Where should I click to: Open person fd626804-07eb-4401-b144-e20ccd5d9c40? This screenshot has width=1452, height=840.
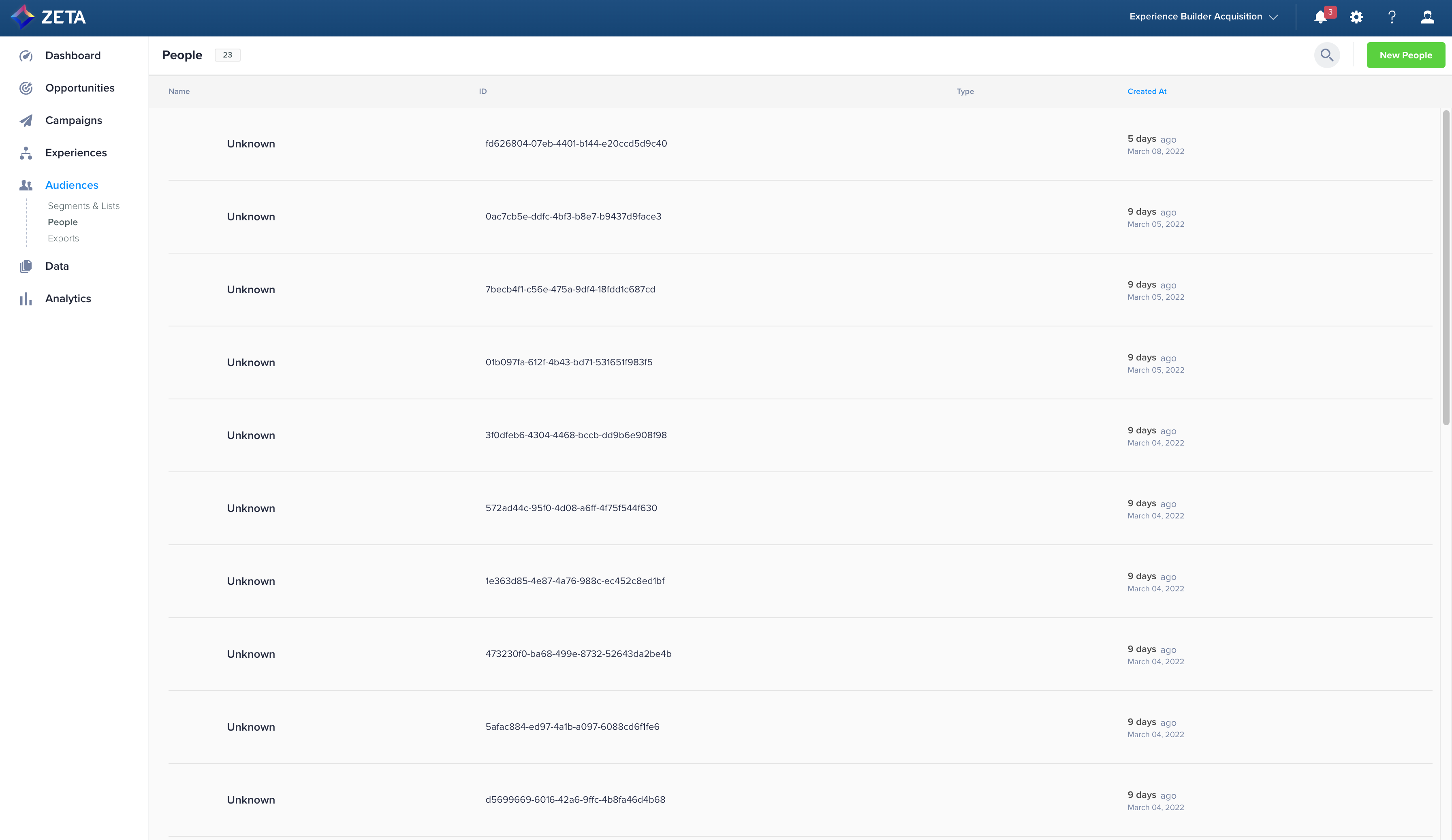tap(576, 143)
